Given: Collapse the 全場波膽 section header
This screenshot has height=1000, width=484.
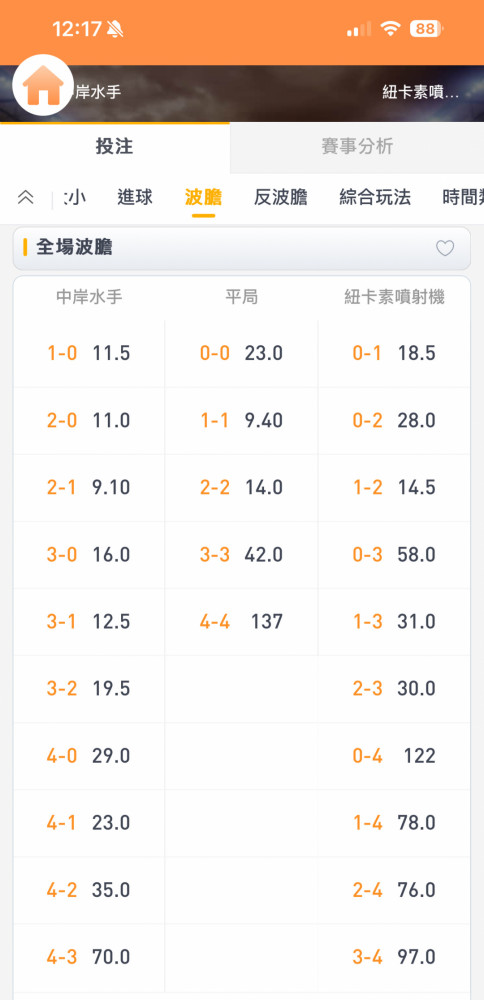Looking at the screenshot, I should pyautogui.click(x=242, y=248).
